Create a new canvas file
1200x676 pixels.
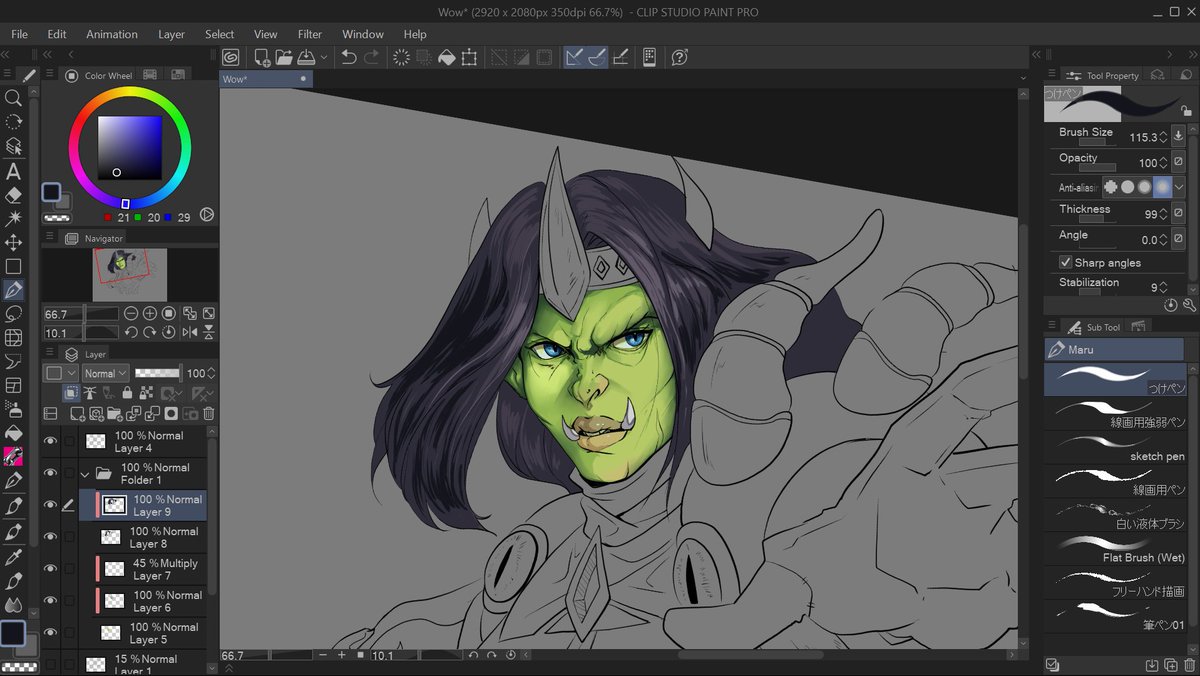262,57
